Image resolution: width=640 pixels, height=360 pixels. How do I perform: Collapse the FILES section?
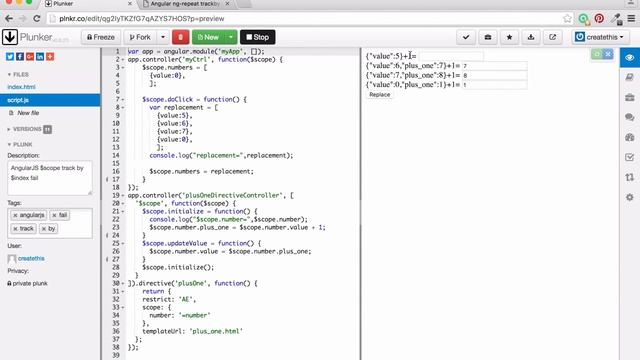click(18, 75)
